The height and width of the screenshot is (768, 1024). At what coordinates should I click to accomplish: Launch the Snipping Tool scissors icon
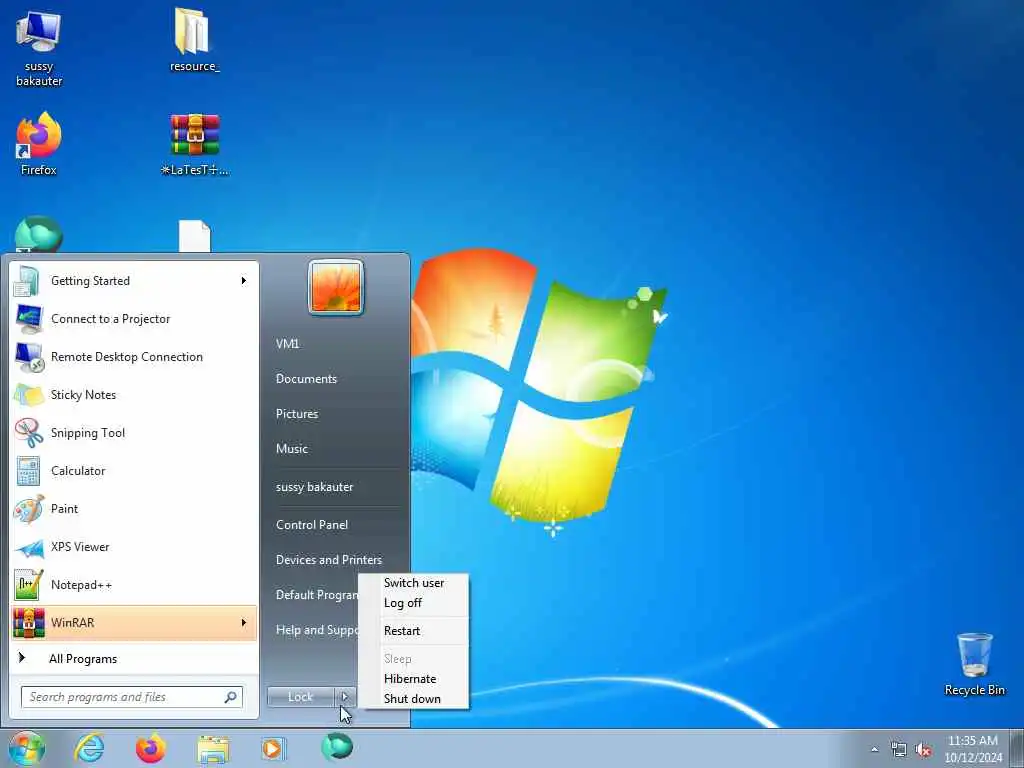point(29,433)
